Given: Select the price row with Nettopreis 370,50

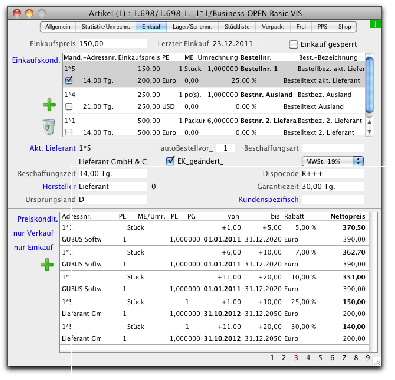Looking at the screenshot, I should coord(214,233).
